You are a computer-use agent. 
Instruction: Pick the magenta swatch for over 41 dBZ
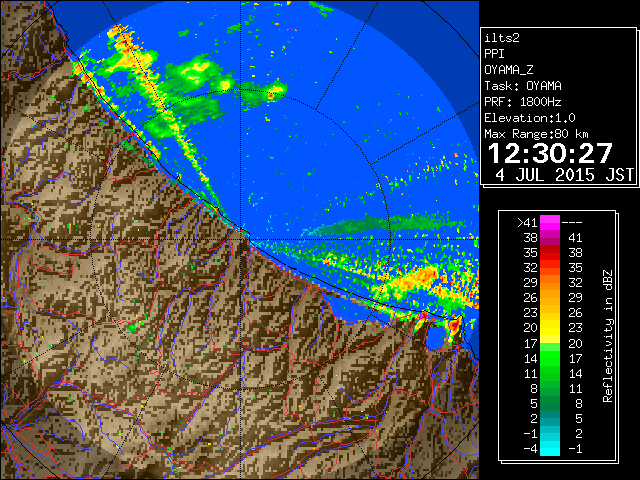coord(550,223)
